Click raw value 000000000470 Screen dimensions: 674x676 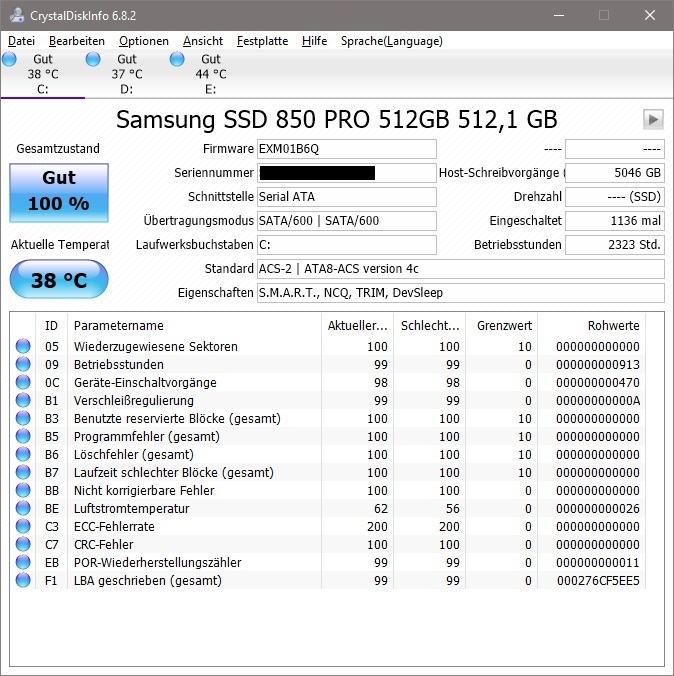[598, 383]
